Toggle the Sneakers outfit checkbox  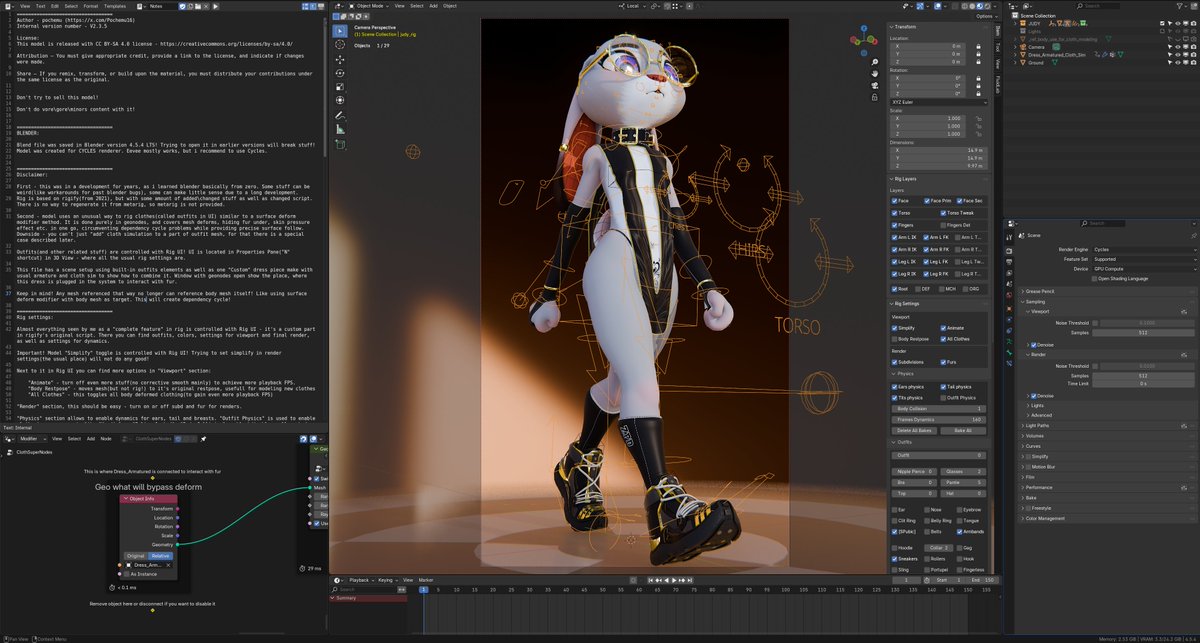pos(893,558)
